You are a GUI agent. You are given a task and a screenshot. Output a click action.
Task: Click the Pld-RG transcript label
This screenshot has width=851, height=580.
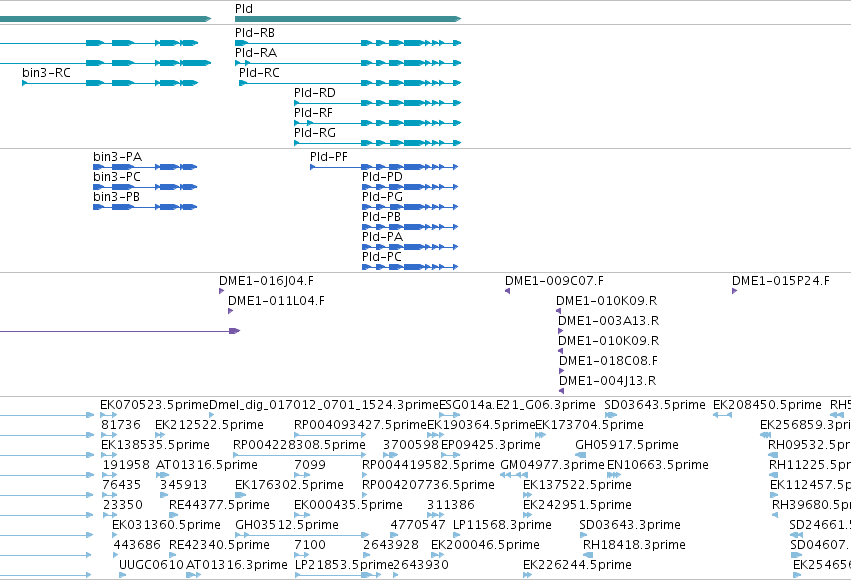pos(315,133)
